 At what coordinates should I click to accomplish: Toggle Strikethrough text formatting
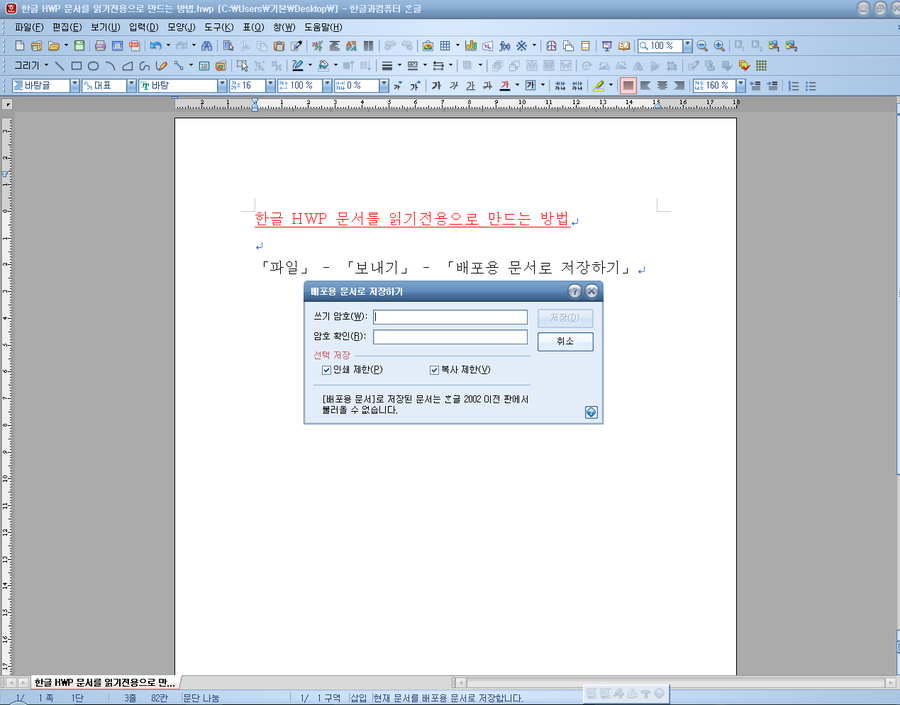tap(487, 86)
